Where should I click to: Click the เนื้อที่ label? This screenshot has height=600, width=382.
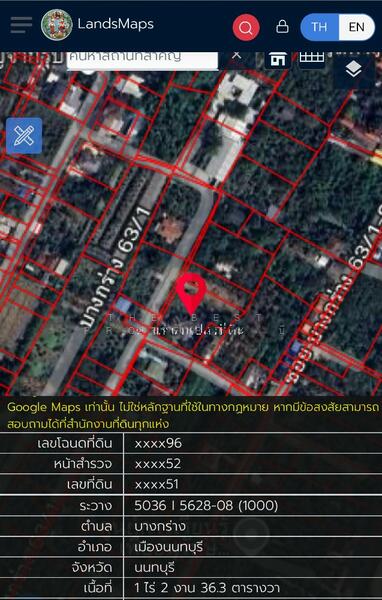(x=98, y=587)
